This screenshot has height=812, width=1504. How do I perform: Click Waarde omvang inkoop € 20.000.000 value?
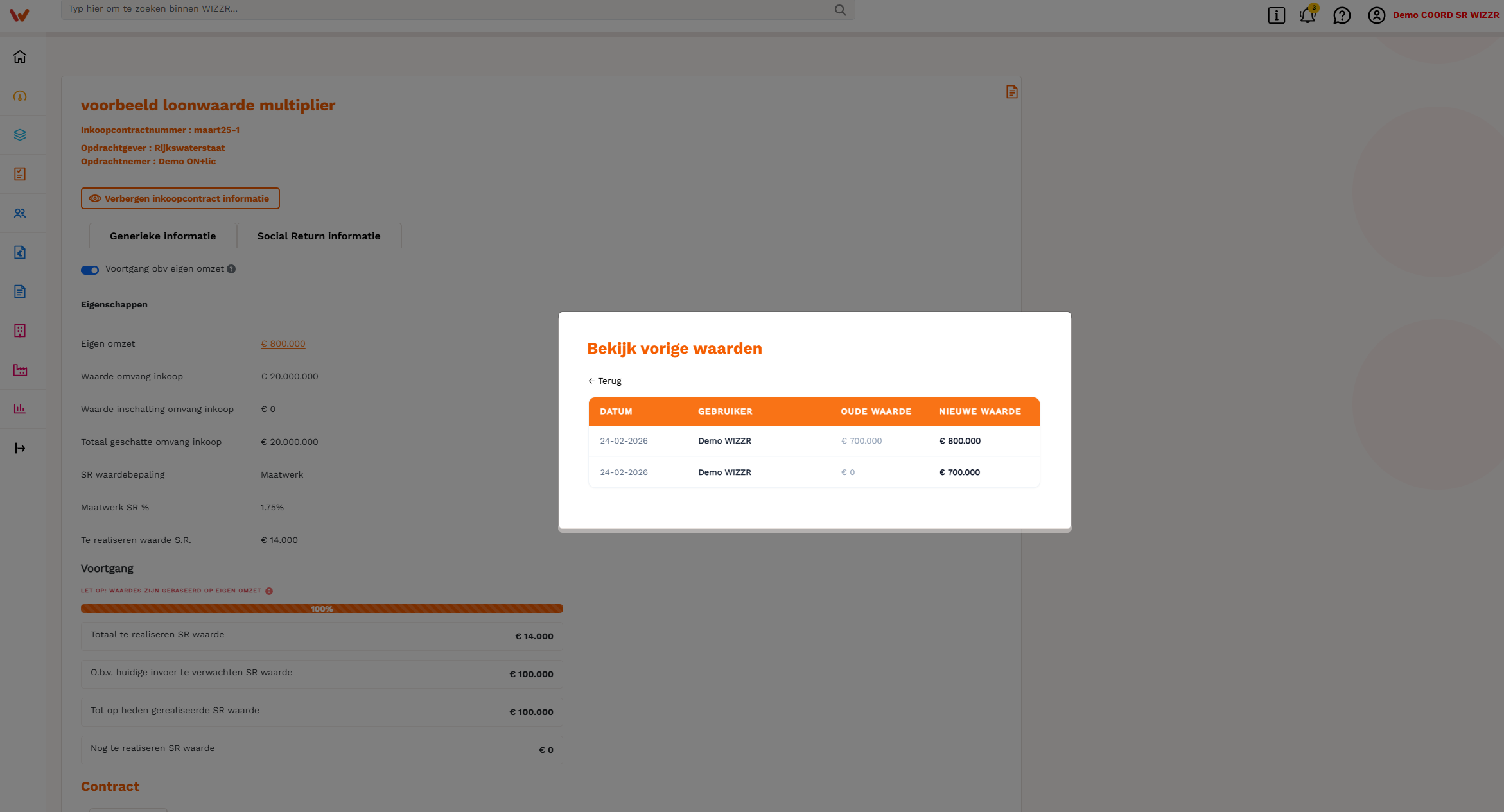pos(290,377)
